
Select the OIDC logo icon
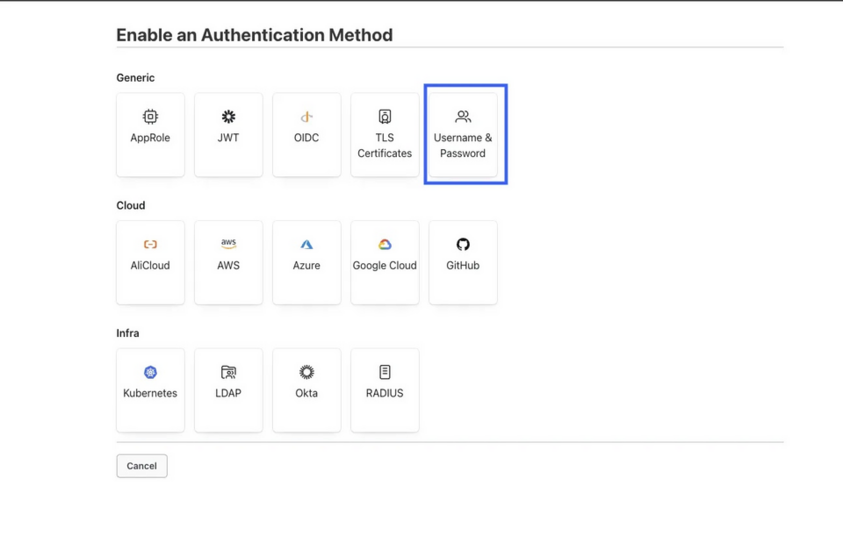(306, 117)
